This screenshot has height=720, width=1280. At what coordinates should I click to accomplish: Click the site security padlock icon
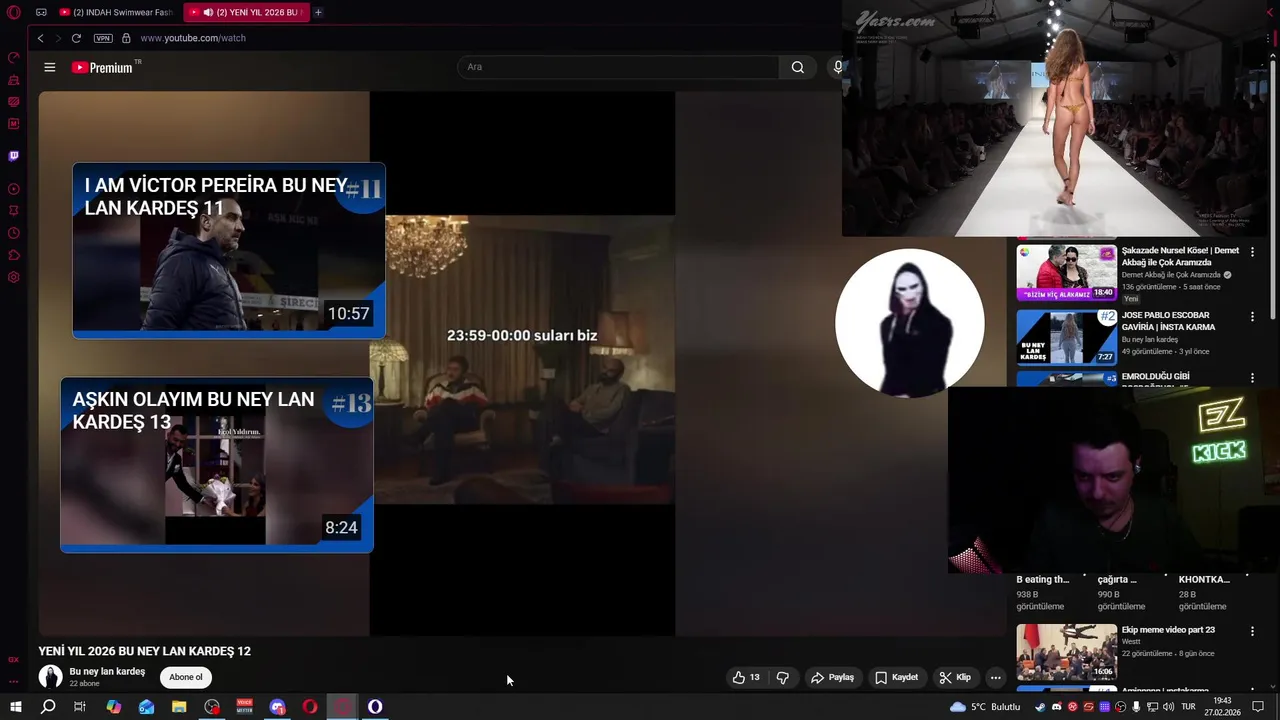click(x=126, y=38)
